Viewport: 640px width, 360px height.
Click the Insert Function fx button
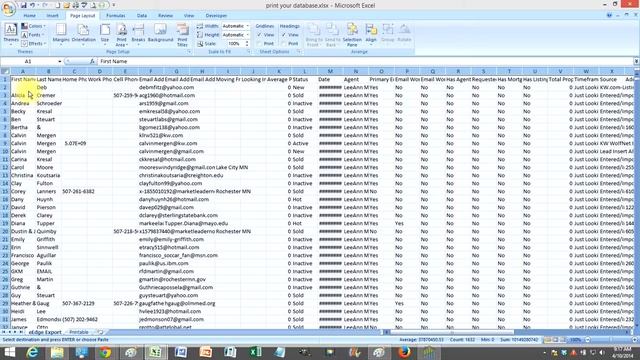pos(92,61)
